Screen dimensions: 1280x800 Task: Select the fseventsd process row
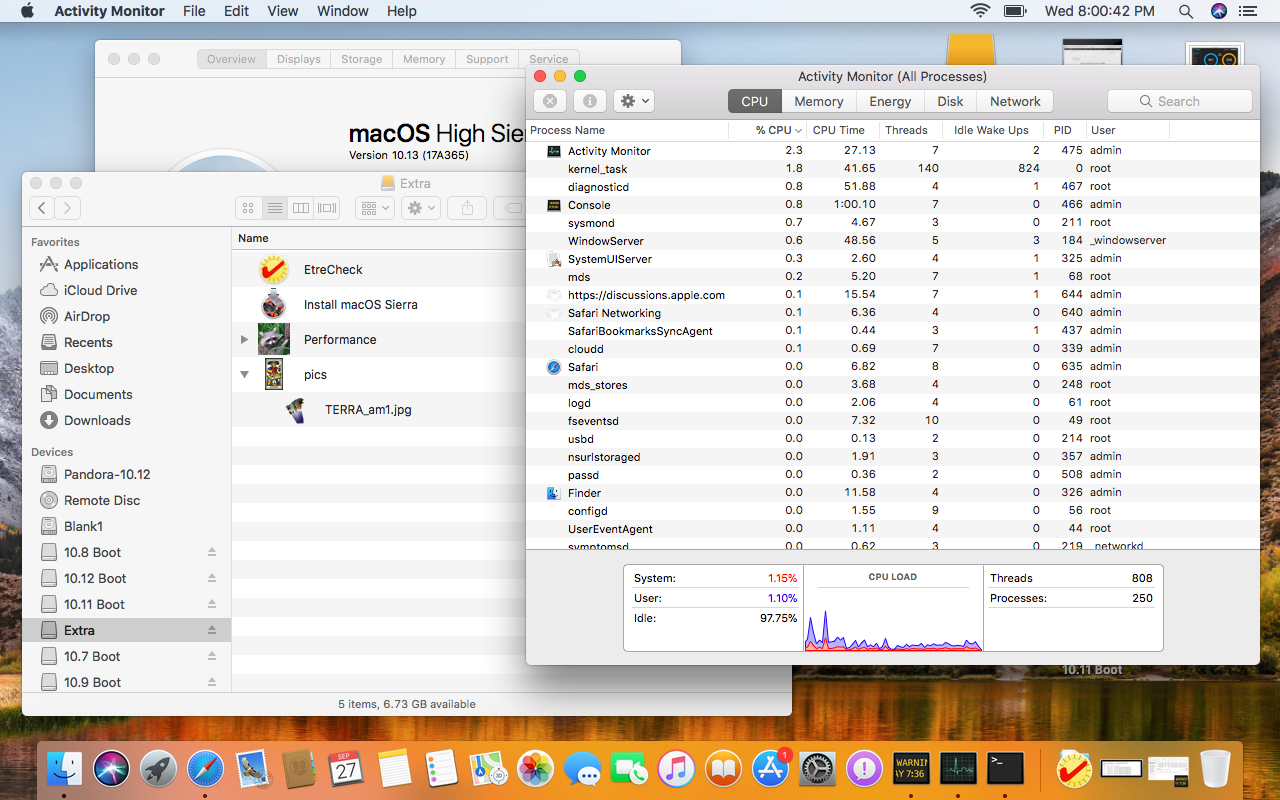coord(893,421)
